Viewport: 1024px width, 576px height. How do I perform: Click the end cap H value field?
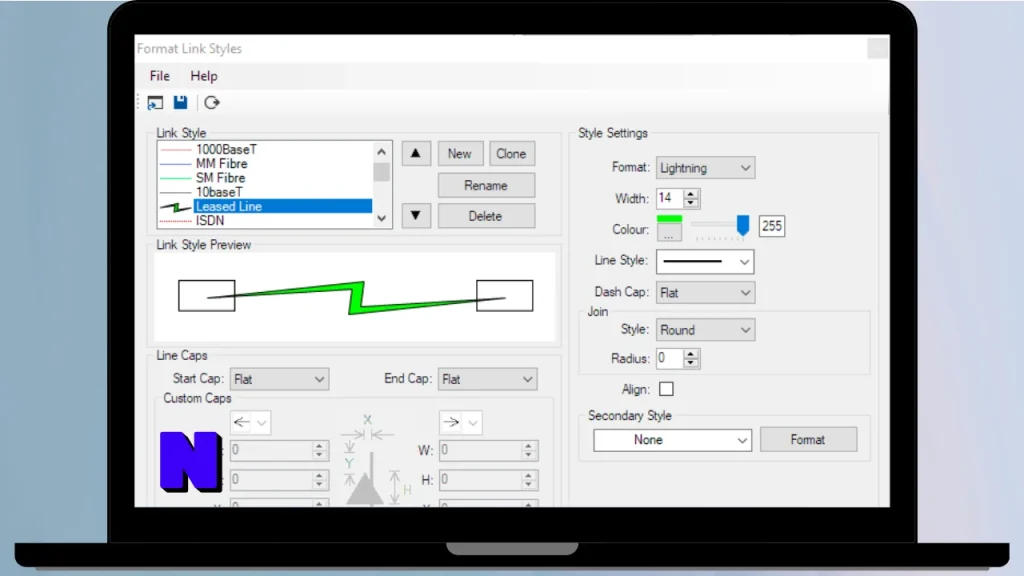(480, 480)
